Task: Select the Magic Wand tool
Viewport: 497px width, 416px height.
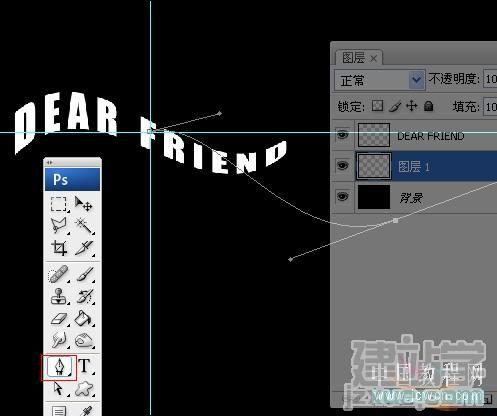Action: (x=83, y=226)
